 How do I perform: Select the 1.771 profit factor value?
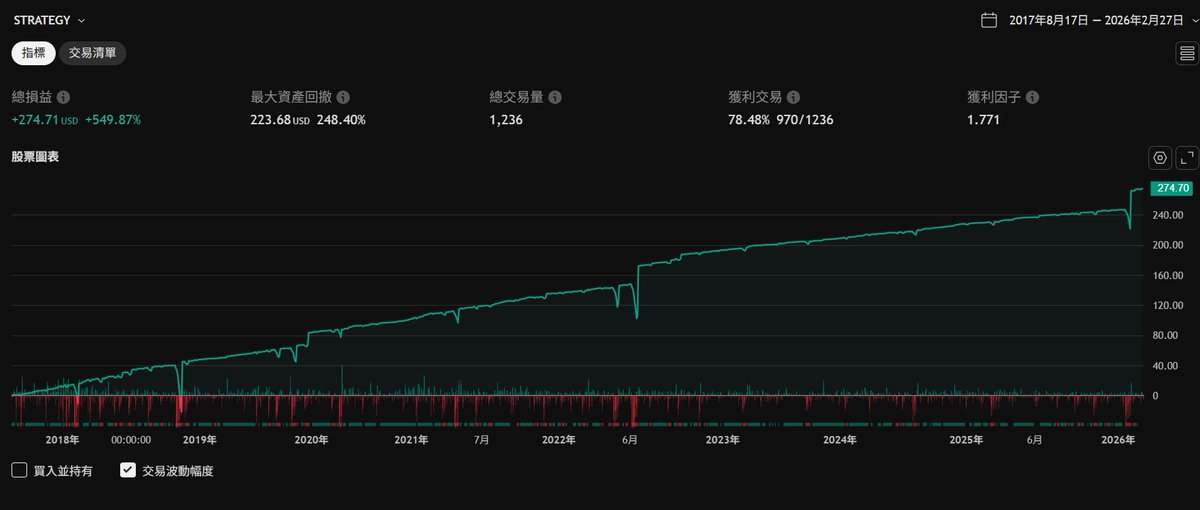(983, 120)
